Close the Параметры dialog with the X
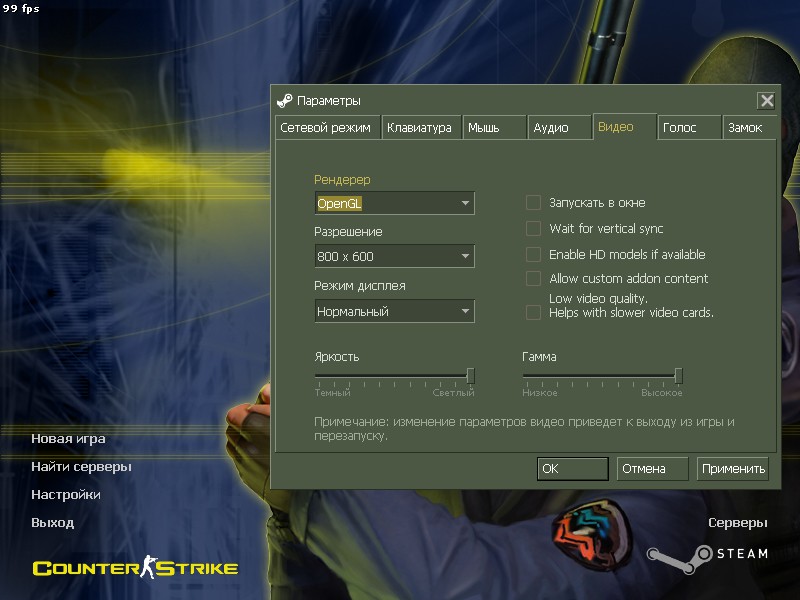Viewport: 800px width, 600px height. [x=766, y=101]
